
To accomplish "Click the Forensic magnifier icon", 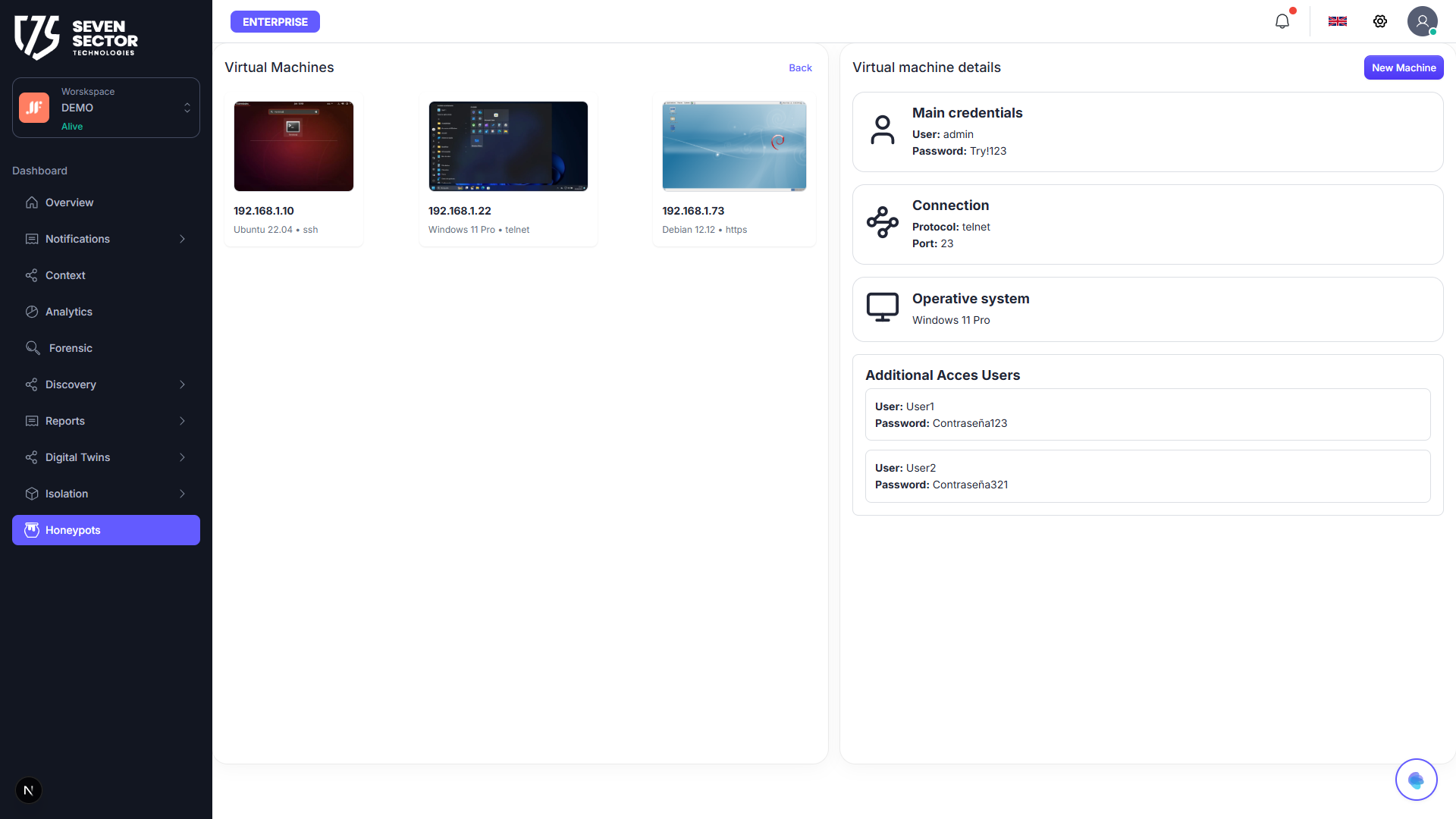I will tap(33, 348).
